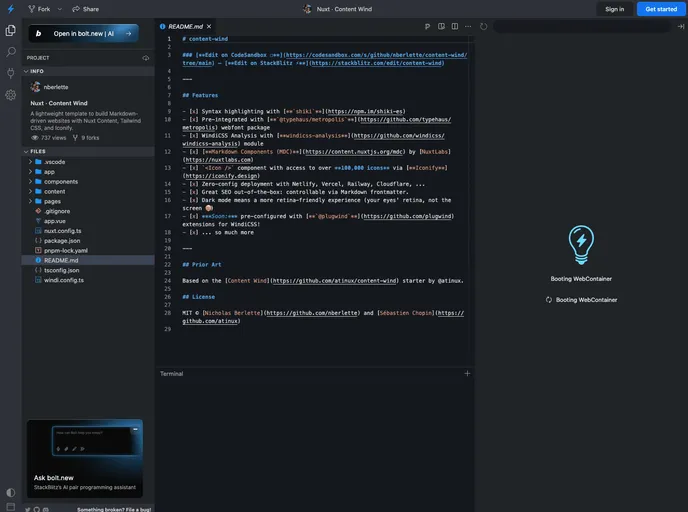Click the Share button
Viewport: 688px width, 512px height.
(86, 9)
